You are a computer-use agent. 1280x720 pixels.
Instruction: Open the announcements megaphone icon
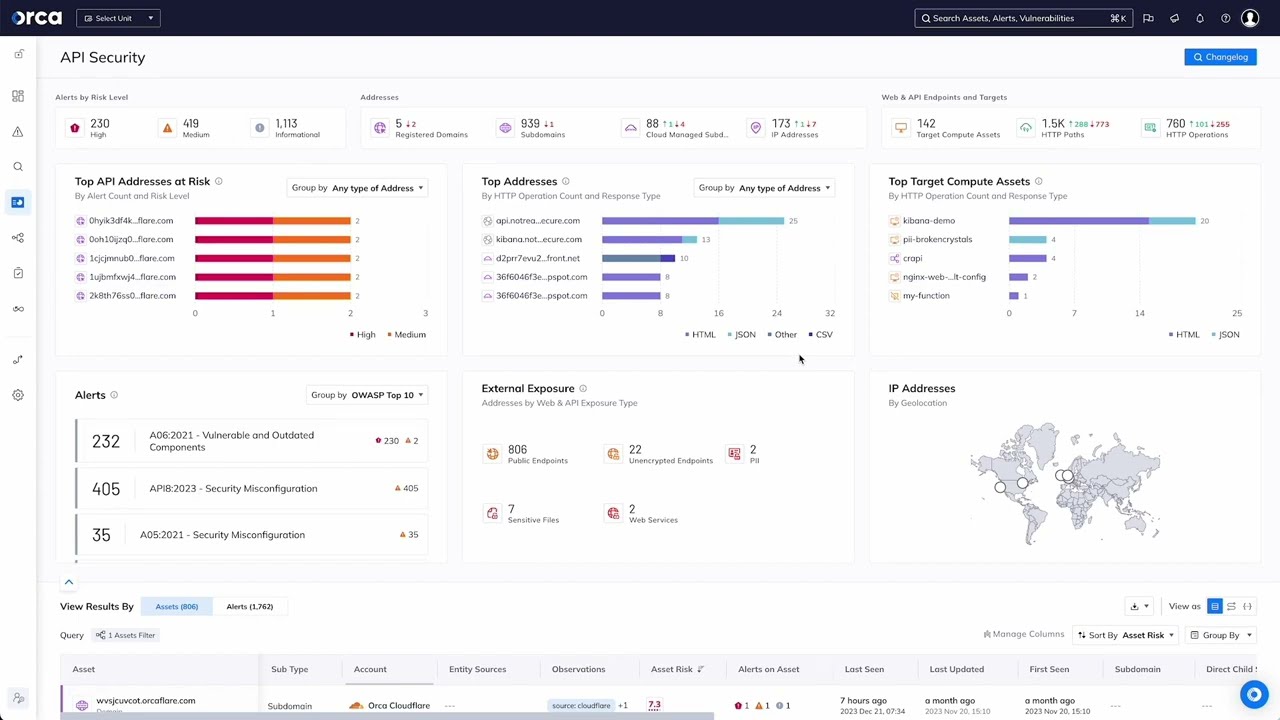[x=1174, y=18]
